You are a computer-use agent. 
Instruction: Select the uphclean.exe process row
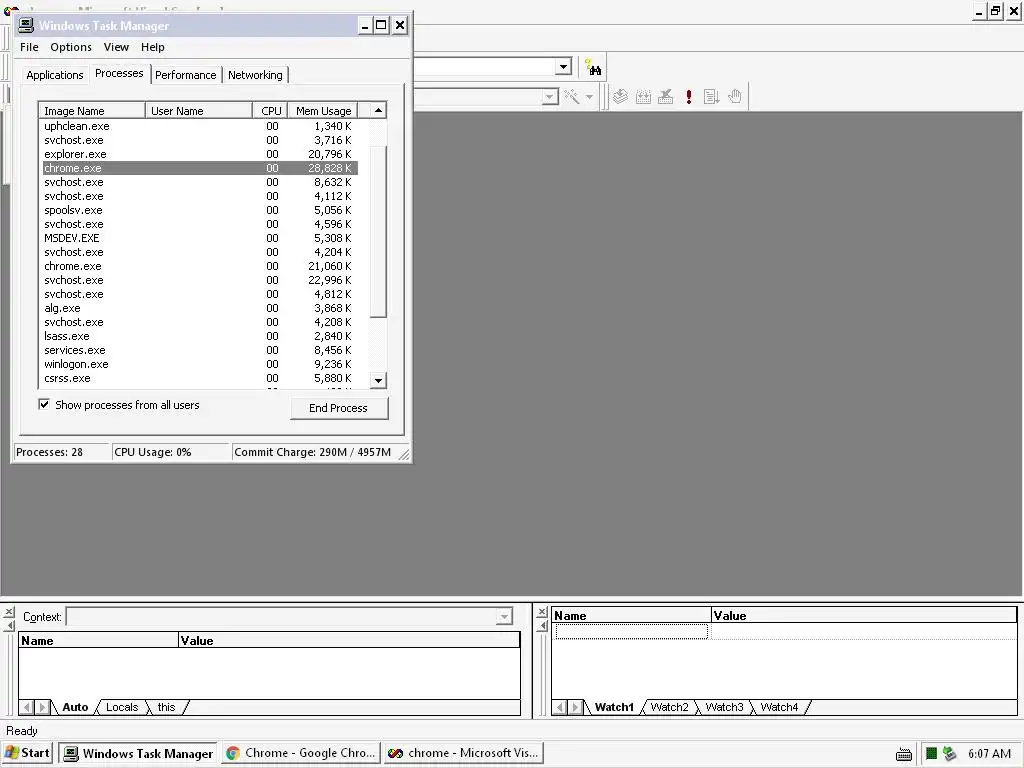199,126
